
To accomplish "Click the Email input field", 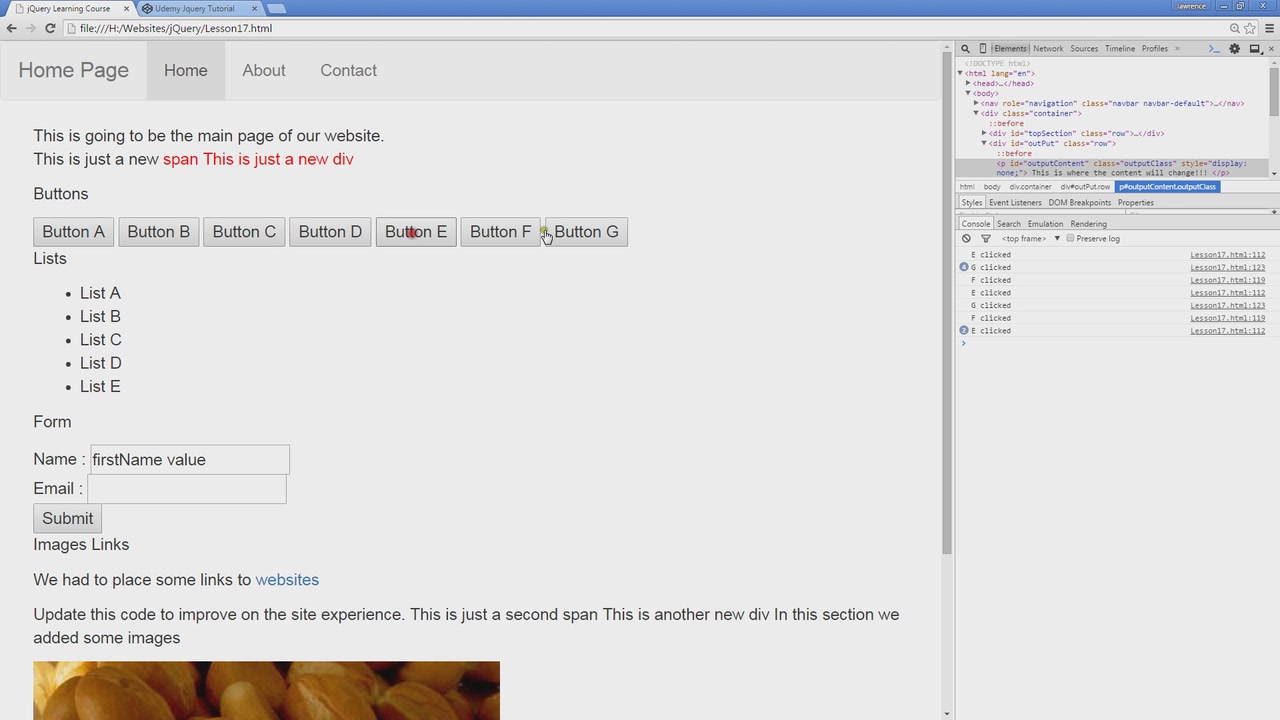I will coord(187,489).
